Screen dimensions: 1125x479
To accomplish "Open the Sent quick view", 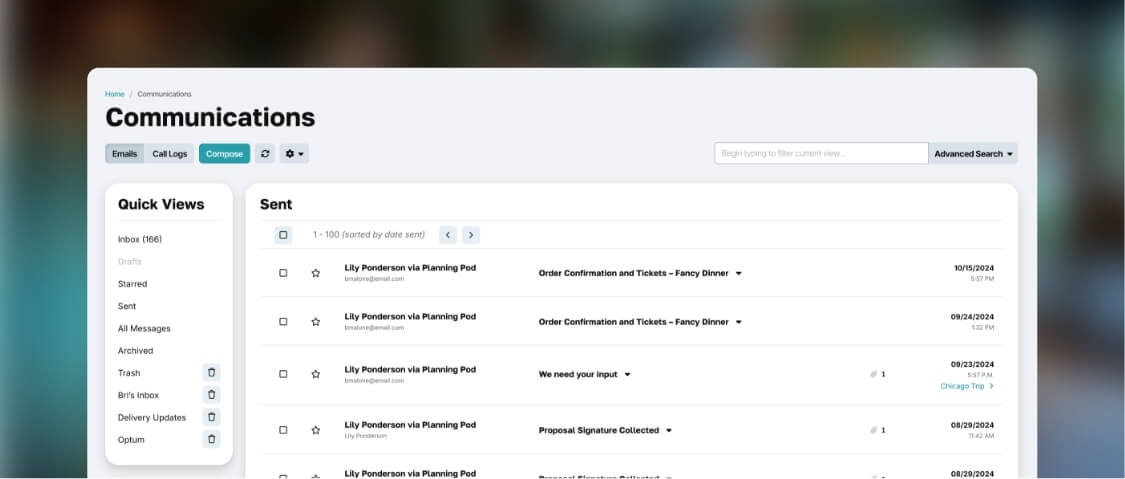I will click(x=127, y=306).
